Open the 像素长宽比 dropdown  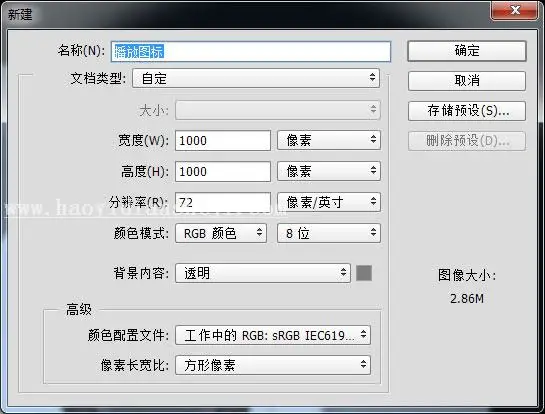(x=273, y=365)
